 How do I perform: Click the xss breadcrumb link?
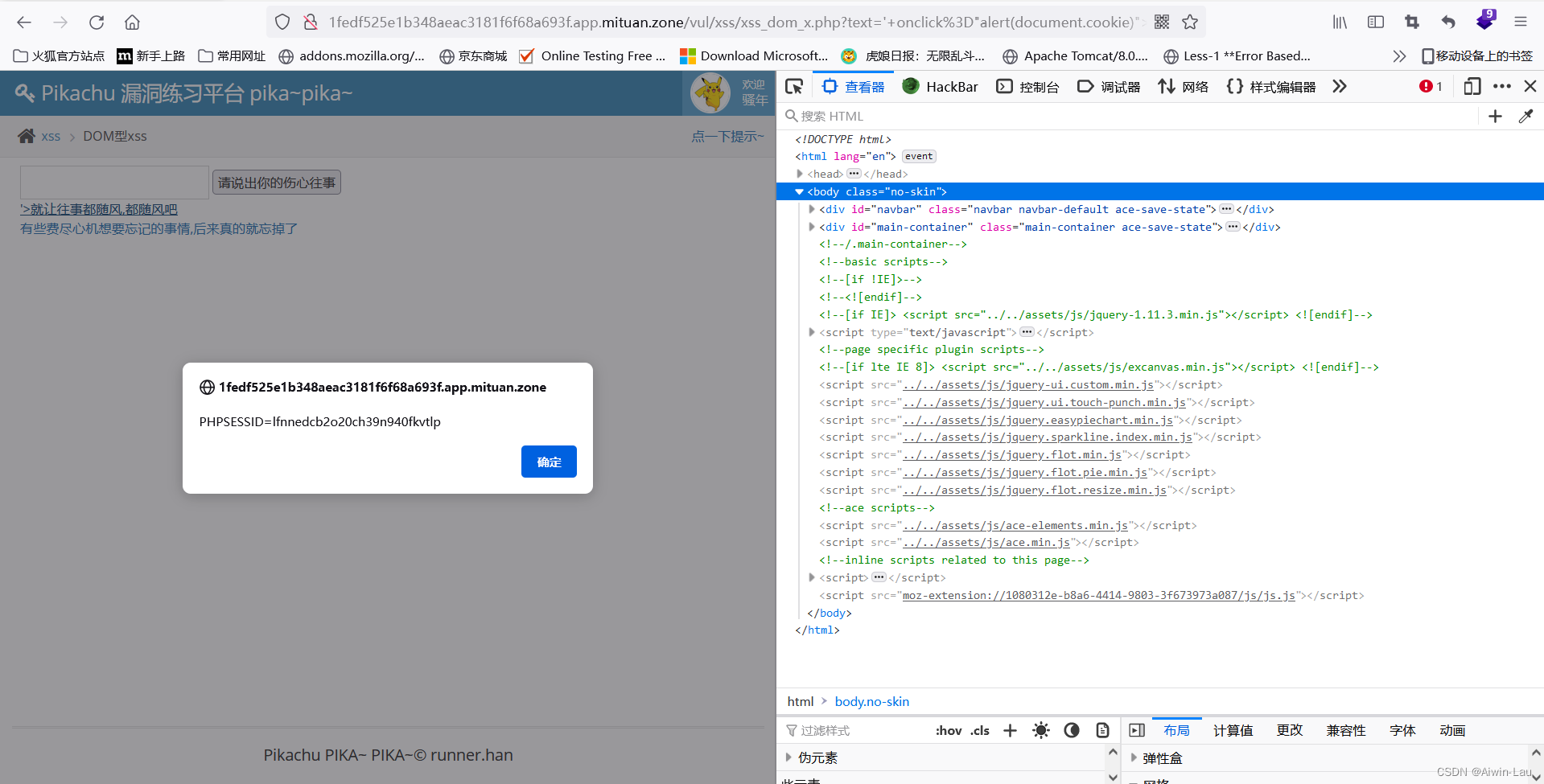(51, 137)
